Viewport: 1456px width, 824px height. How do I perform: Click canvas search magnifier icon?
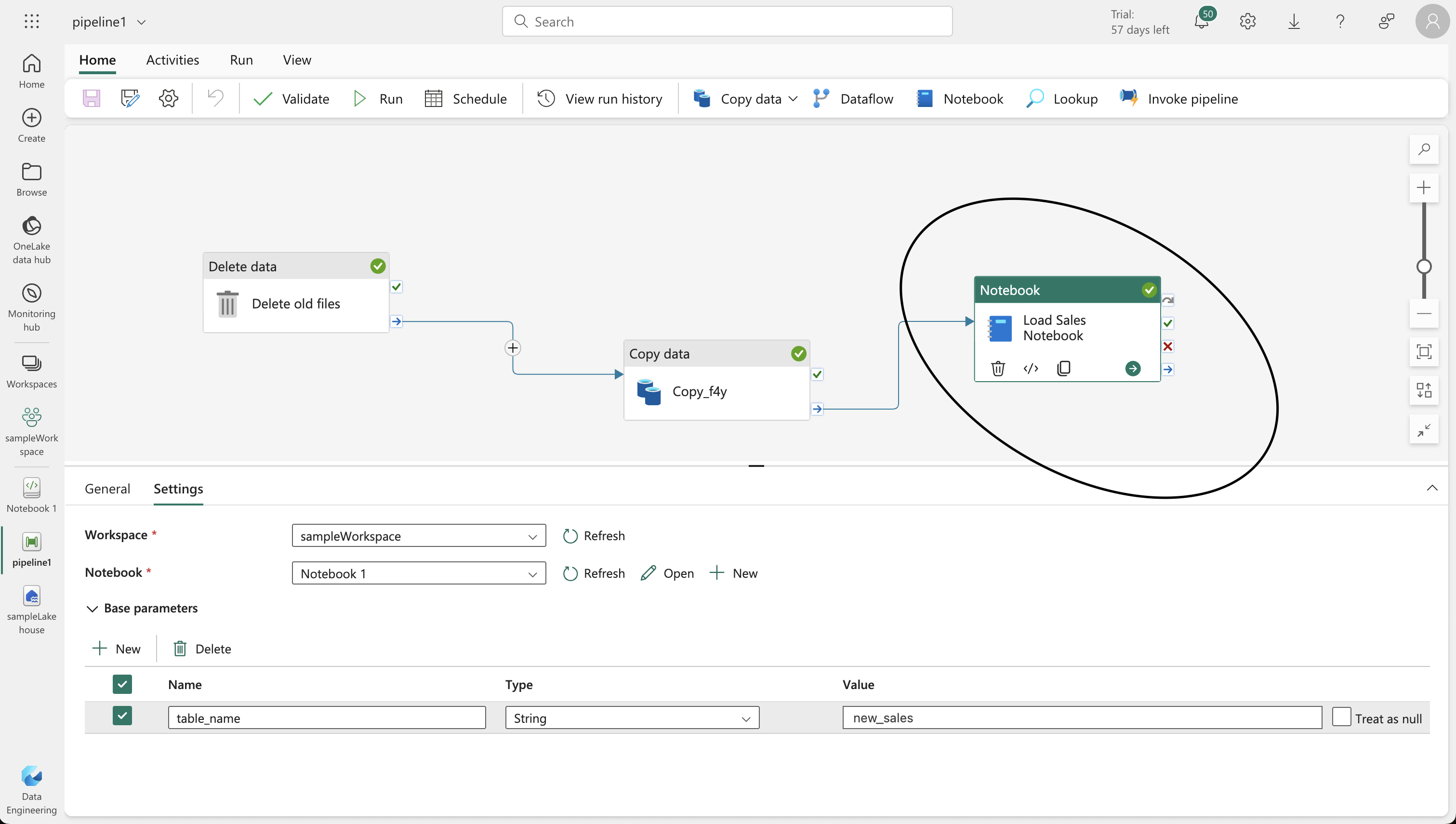point(1424,149)
